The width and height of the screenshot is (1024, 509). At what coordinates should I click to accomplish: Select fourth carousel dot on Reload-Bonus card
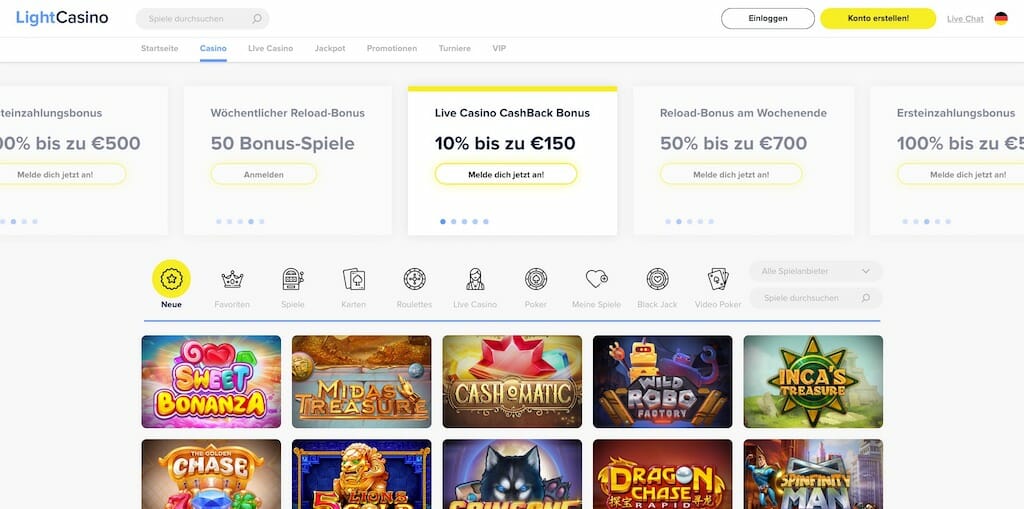pyautogui.click(x=251, y=222)
